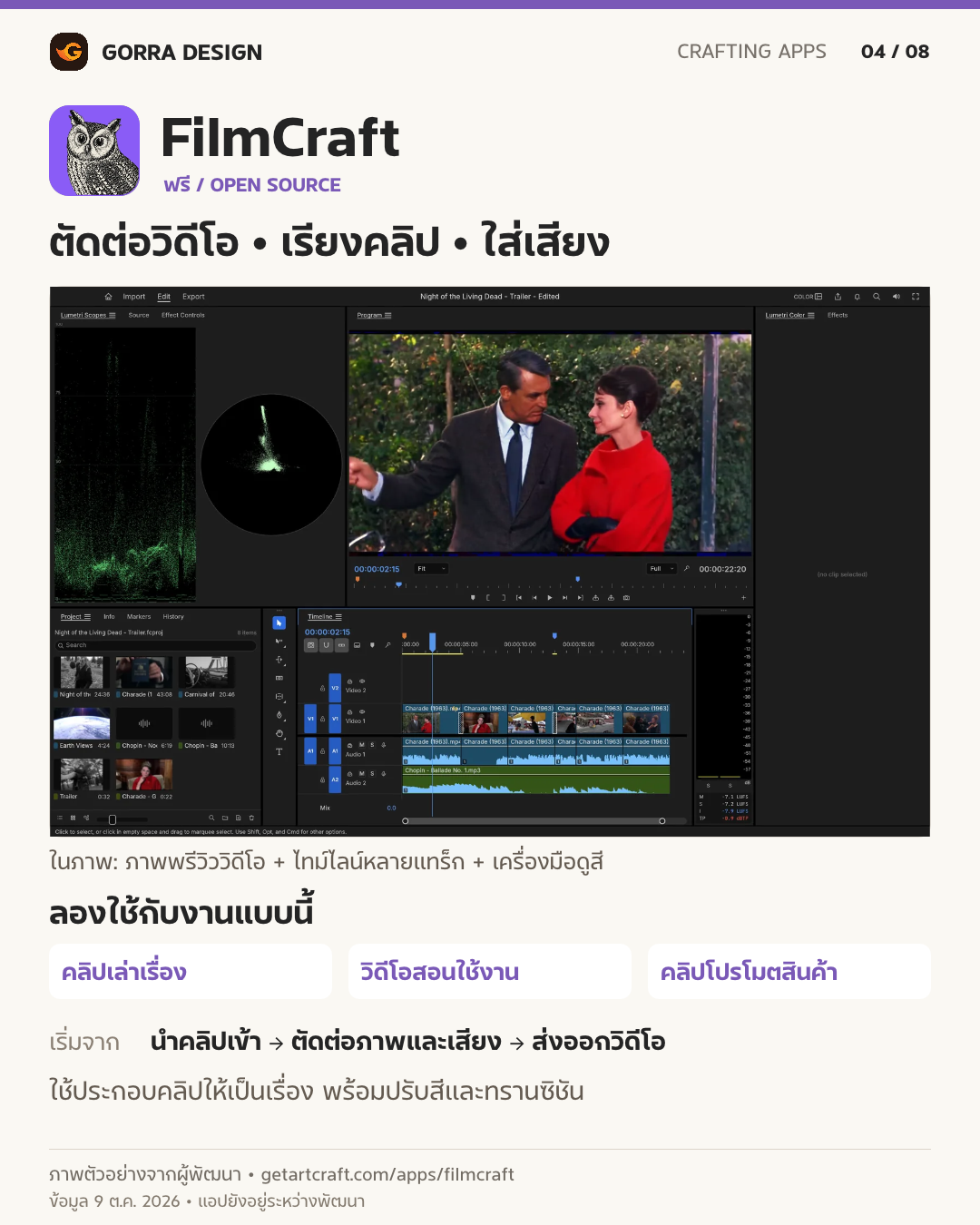
Task: Open Program monitor settings wrench
Action: click(687, 569)
